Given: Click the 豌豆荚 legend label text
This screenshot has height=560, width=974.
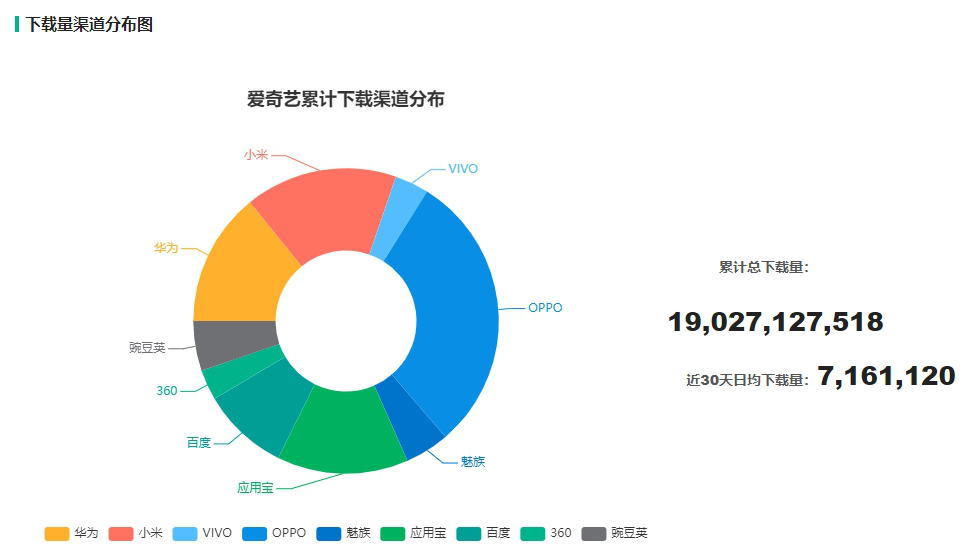Looking at the screenshot, I should [629, 533].
